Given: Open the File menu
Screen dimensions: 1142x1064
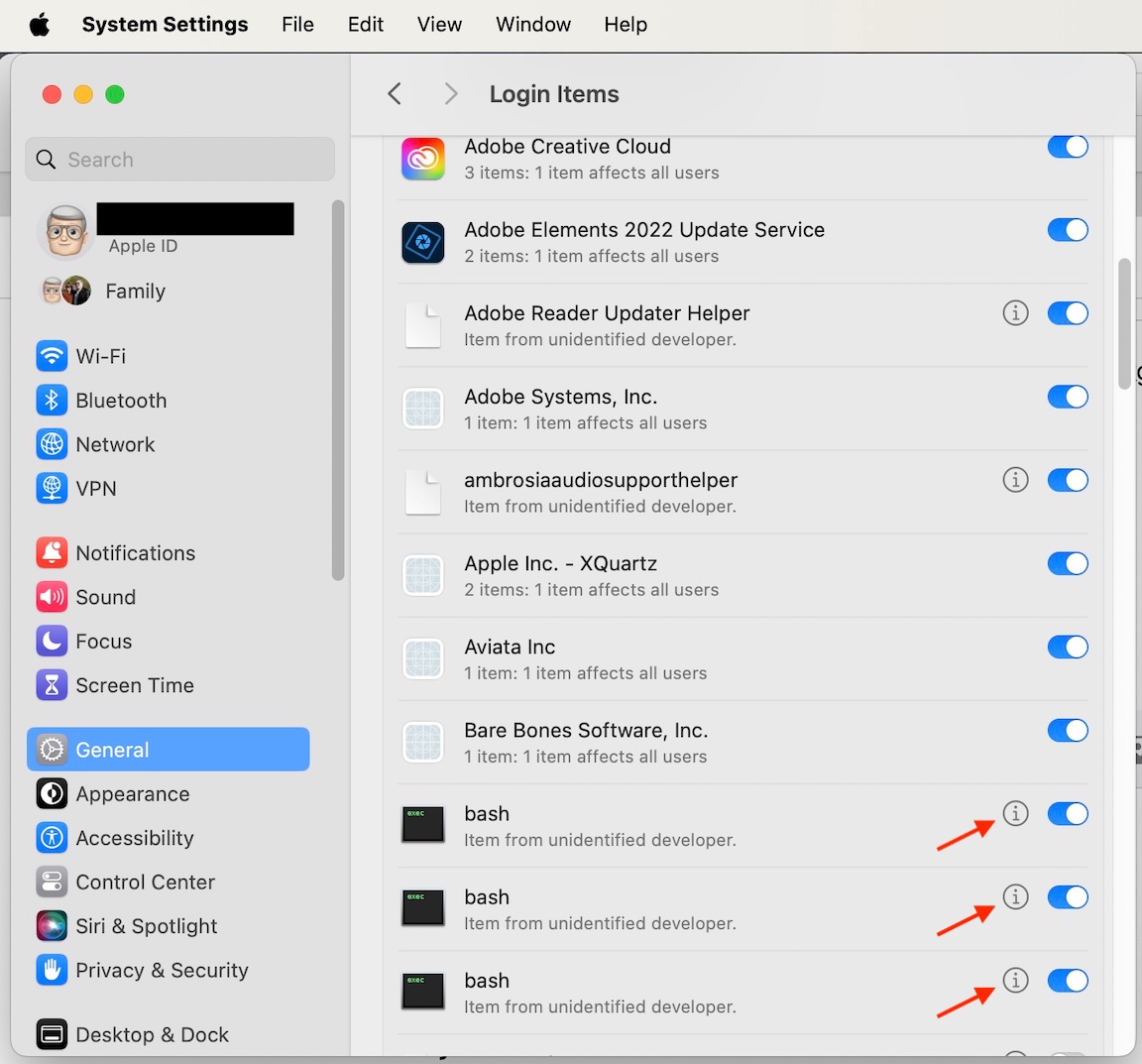Looking at the screenshot, I should click(x=297, y=25).
